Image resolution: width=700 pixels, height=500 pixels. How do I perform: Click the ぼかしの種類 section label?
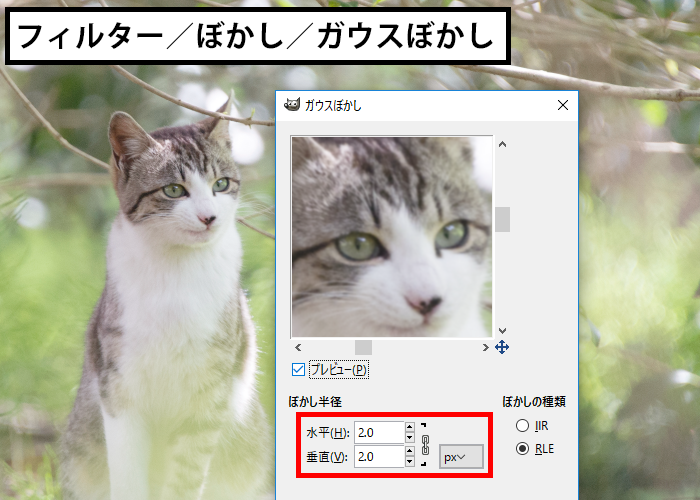click(534, 402)
